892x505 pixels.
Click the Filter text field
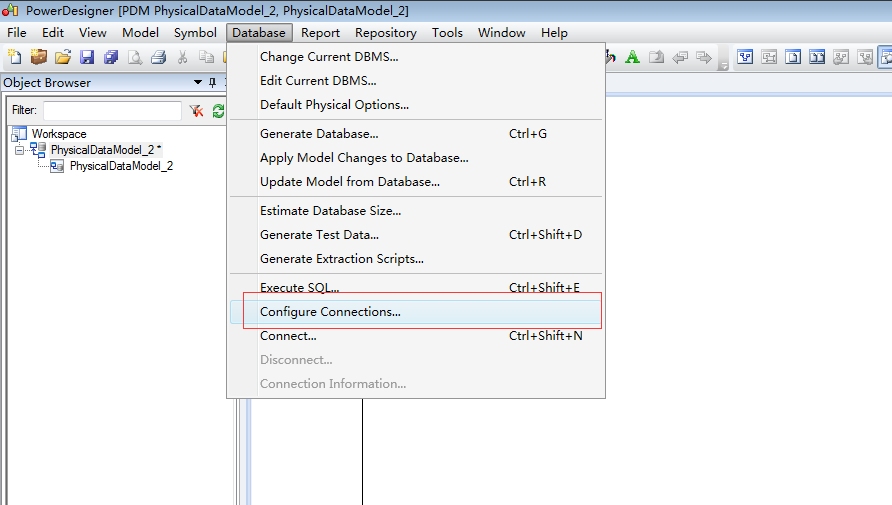pos(113,110)
